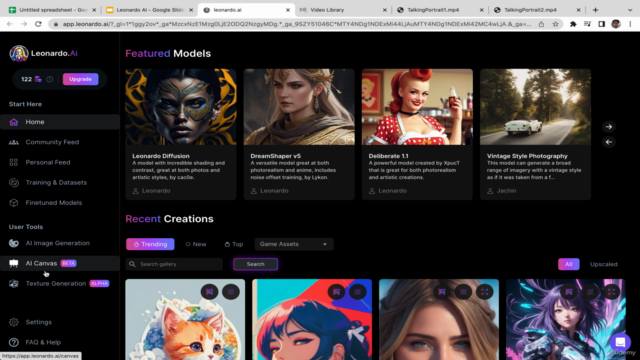Switch to Video Library browser tab
This screenshot has width=640, height=360.
[x=342, y=10]
